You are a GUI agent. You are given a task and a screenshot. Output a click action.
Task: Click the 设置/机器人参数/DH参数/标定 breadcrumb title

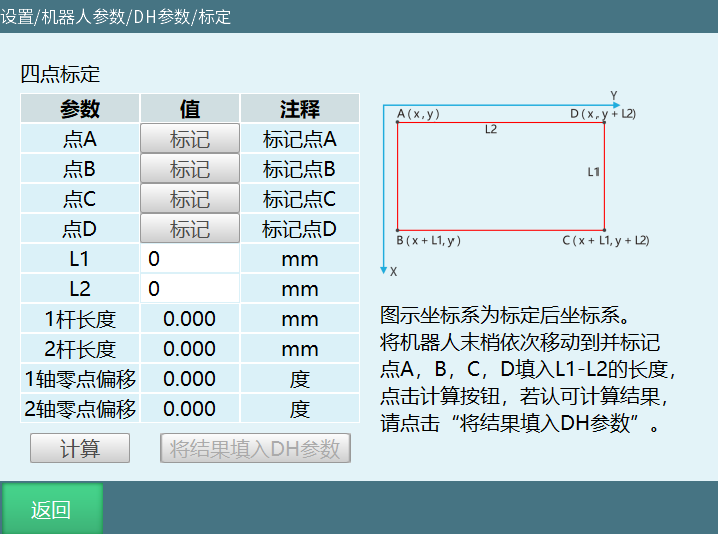coord(115,16)
